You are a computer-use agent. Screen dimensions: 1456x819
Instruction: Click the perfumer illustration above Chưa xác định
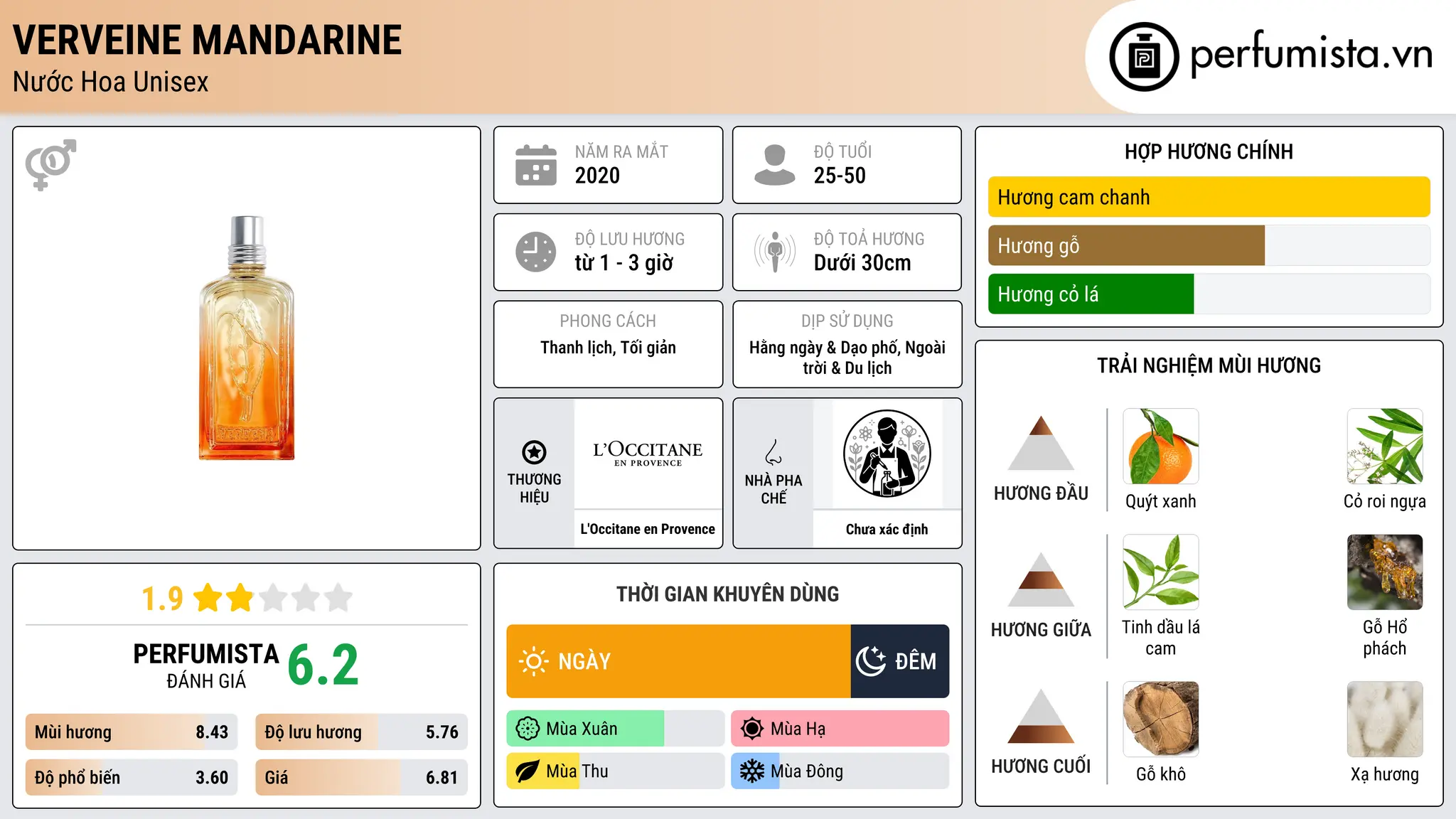[x=887, y=454]
